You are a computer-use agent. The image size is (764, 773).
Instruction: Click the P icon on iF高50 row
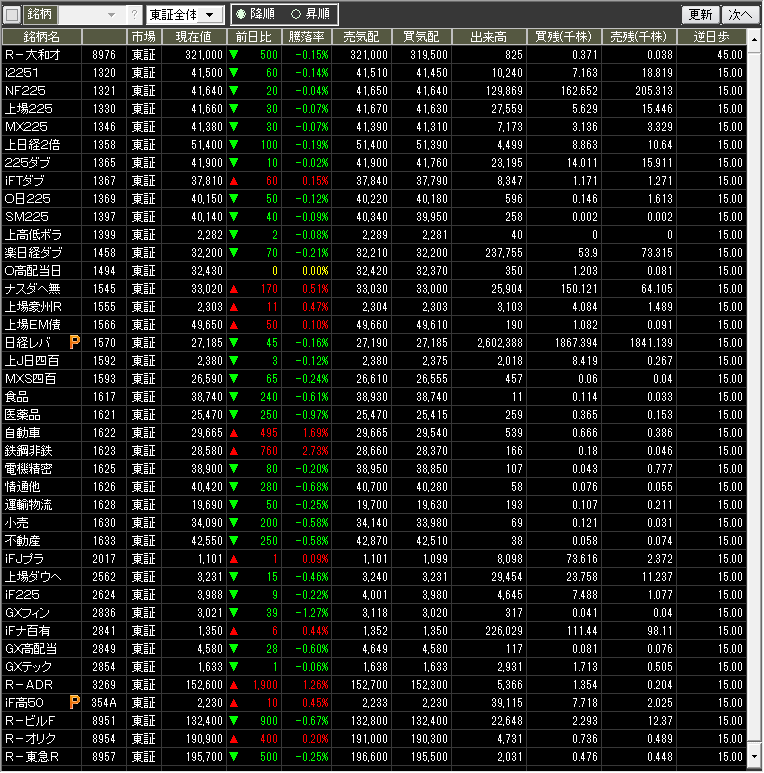click(x=74, y=702)
